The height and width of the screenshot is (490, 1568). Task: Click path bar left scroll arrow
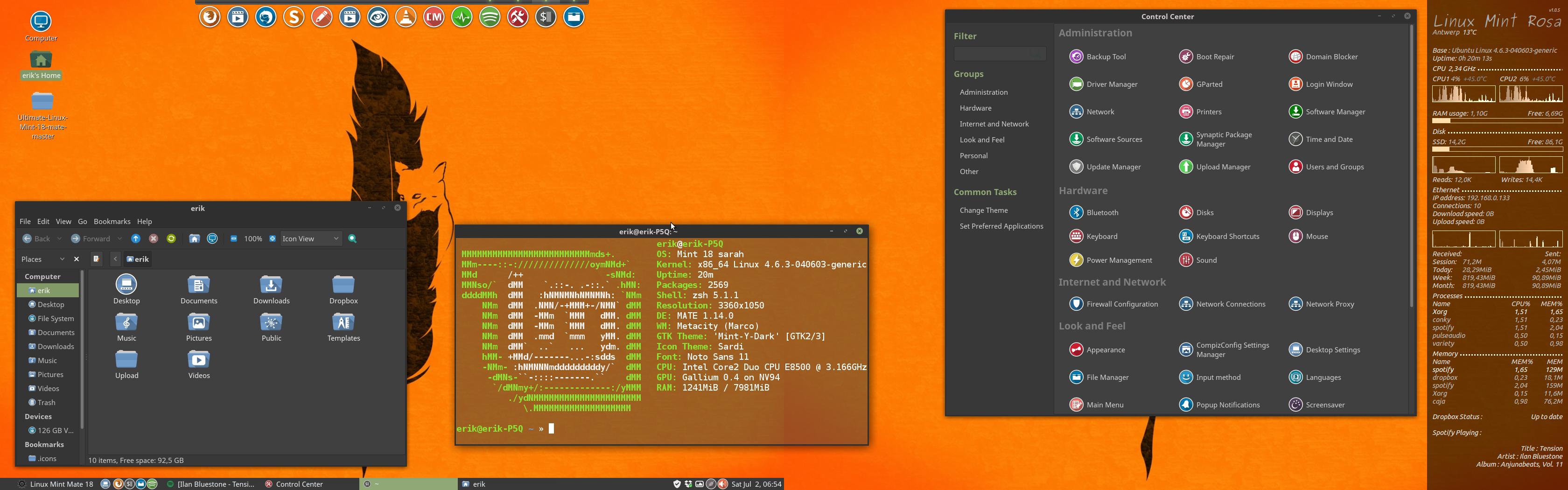[x=115, y=259]
